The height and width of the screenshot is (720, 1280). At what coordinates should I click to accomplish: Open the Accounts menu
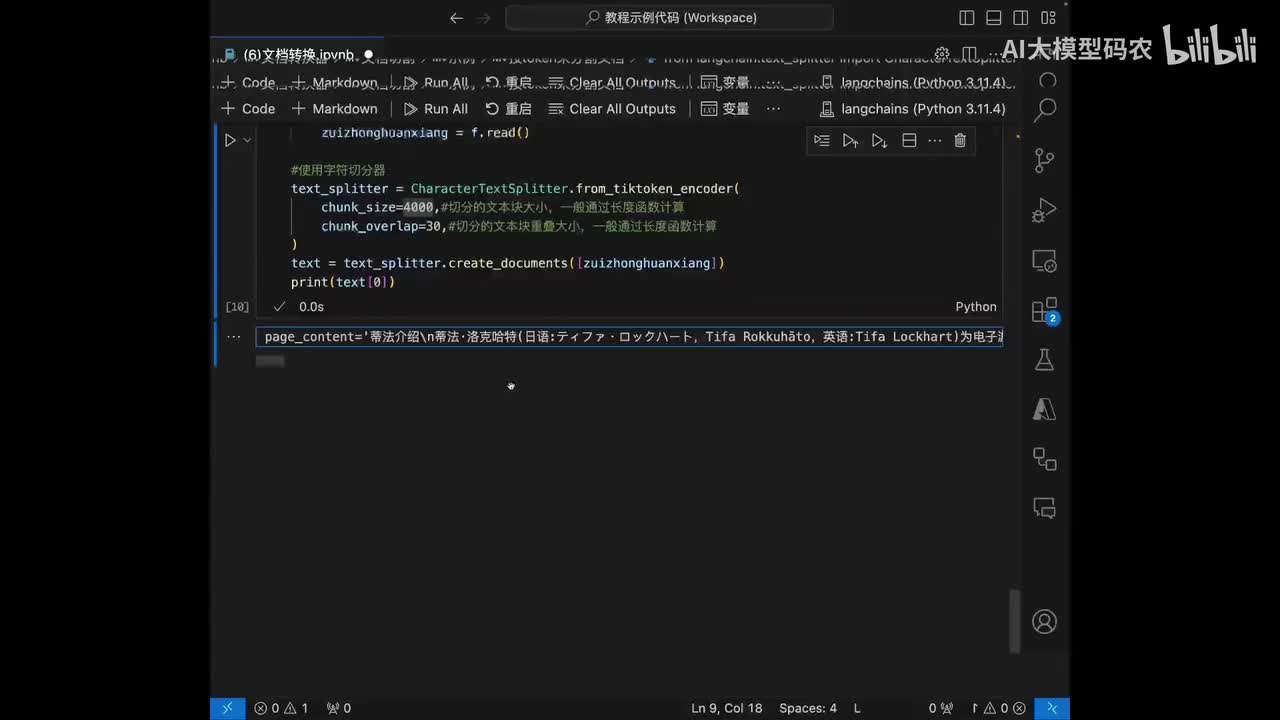[1045, 622]
